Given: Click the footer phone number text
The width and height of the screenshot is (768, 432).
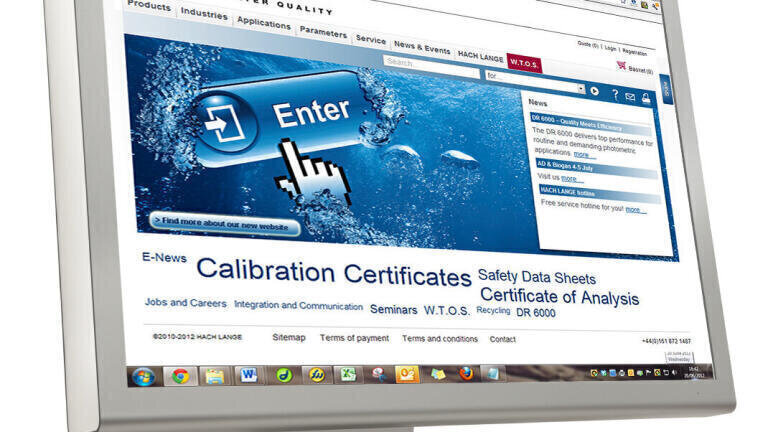Looking at the screenshot, I should pos(666,341).
